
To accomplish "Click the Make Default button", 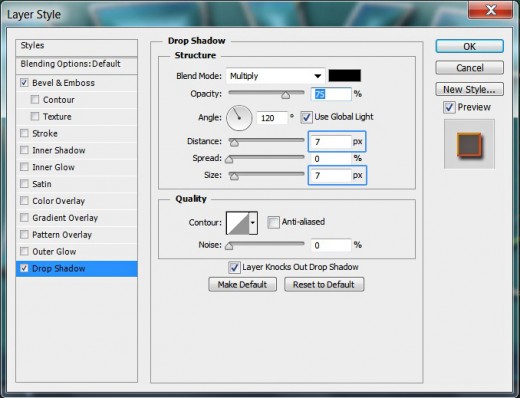I will pos(242,285).
